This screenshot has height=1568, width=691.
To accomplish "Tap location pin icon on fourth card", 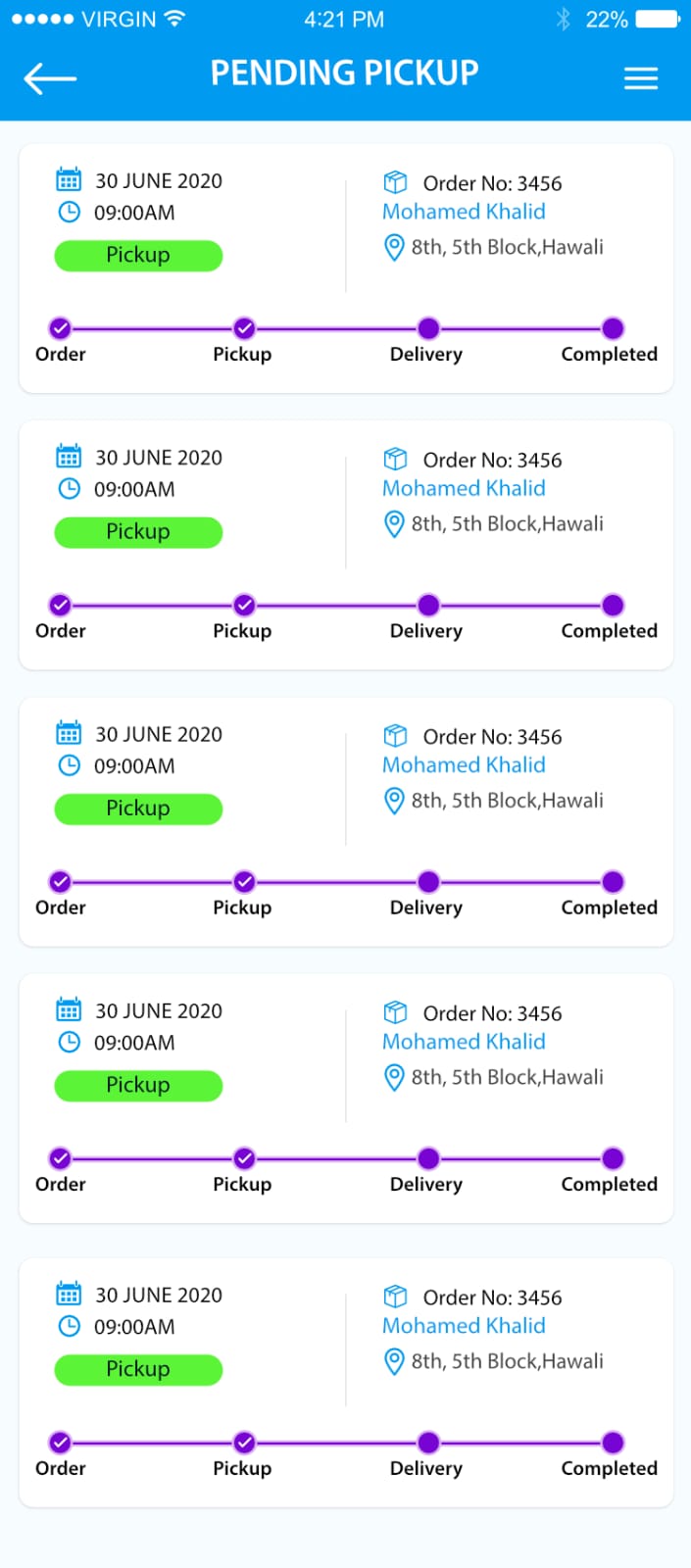I will click(394, 1078).
